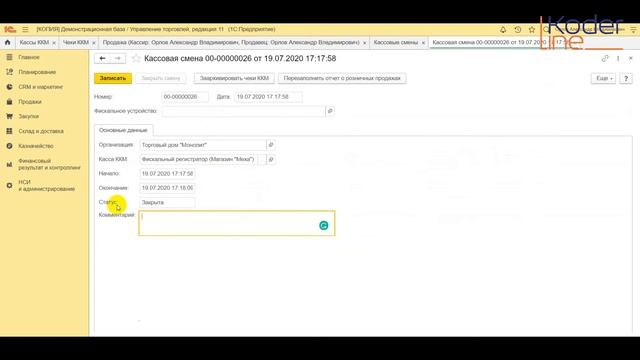Viewport: 640px width, 360px height.
Task: Click the Дата input field
Action: tap(268, 97)
